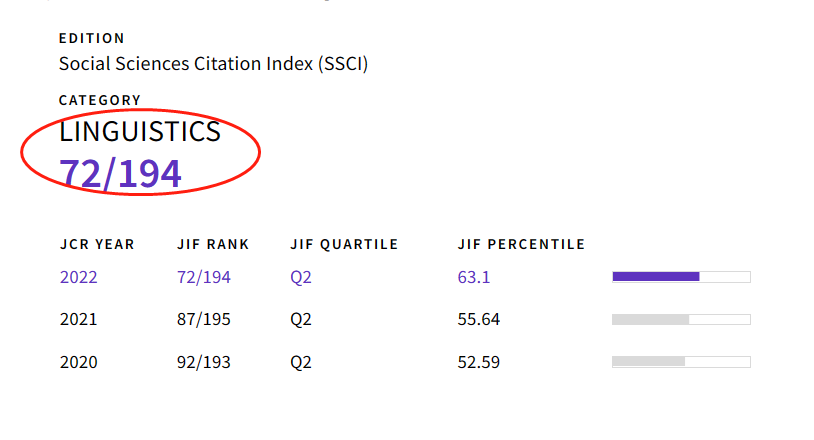The image size is (814, 440).
Task: Click the 2020 percentile progress bar
Action: [x=681, y=361]
